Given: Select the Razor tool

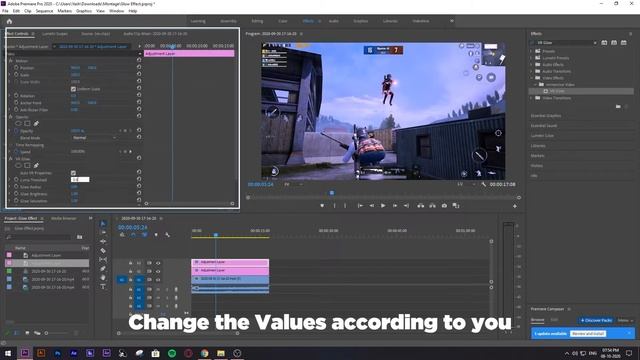Looking at the screenshot, I should (x=103, y=251).
